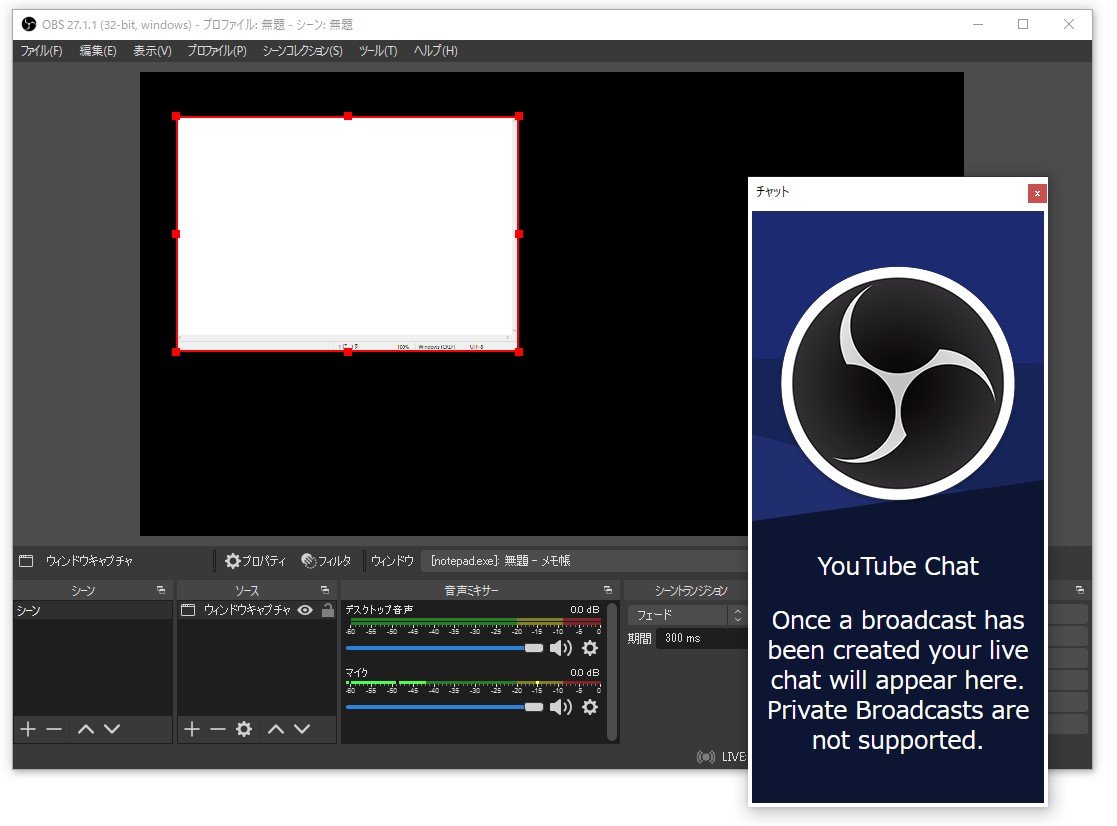The height and width of the screenshot is (826, 1117).
Task: Open the シーンコレクション(S) menu
Action: 302,51
